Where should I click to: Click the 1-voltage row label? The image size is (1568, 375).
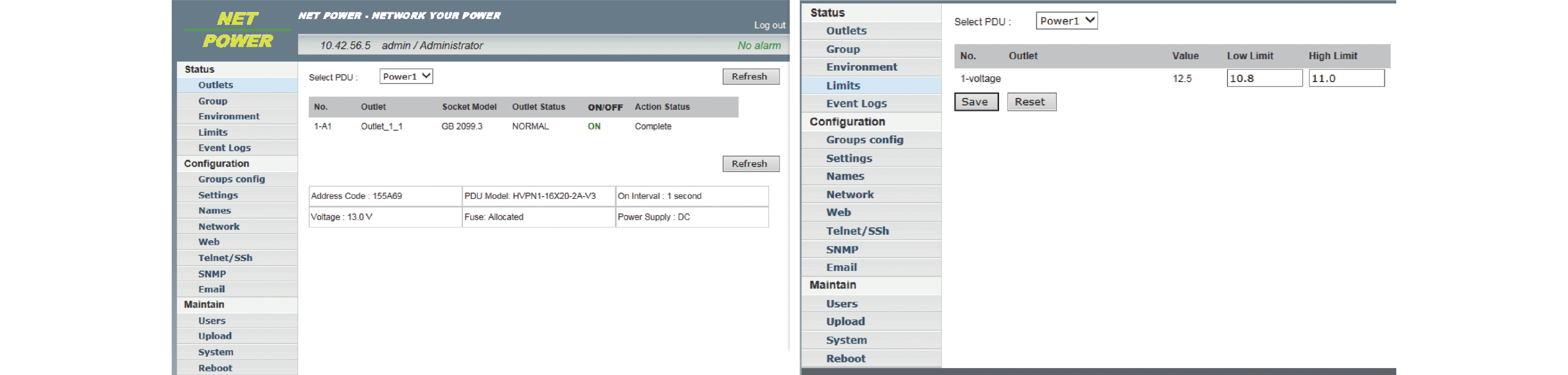click(x=981, y=79)
